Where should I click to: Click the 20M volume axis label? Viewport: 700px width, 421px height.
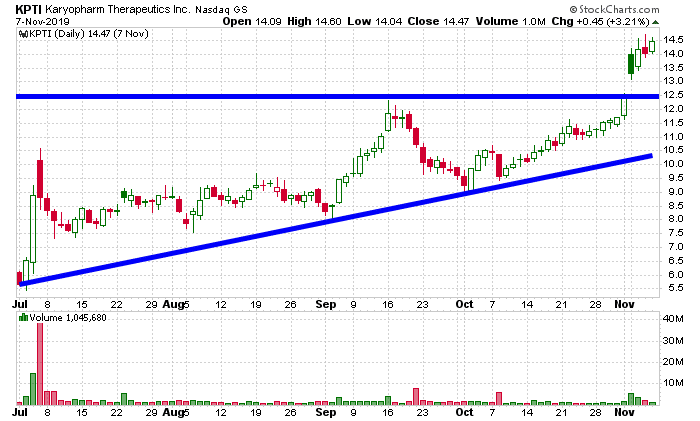(673, 362)
